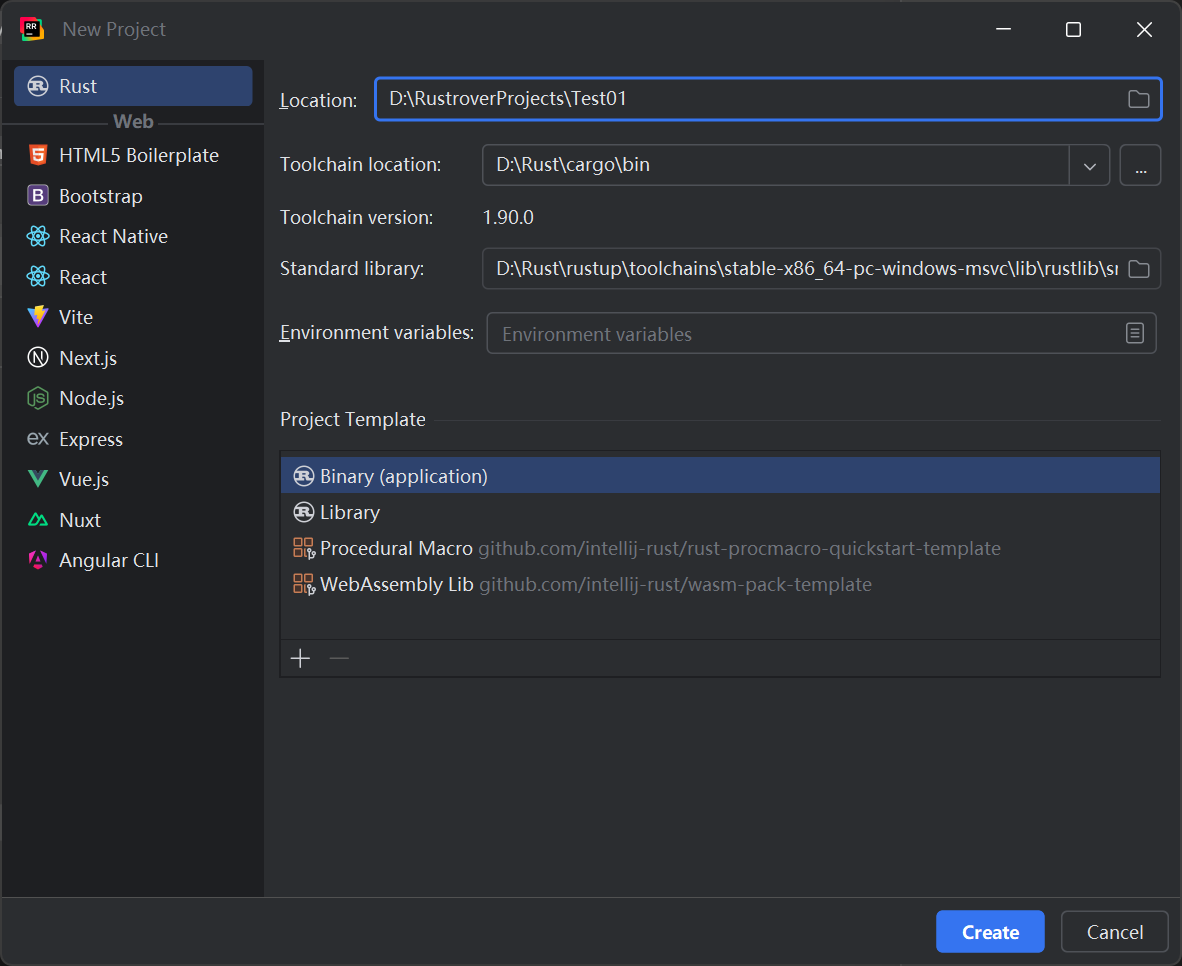Image resolution: width=1182 pixels, height=966 pixels.
Task: Select the WebAssembly Lib template
Action: 397,584
